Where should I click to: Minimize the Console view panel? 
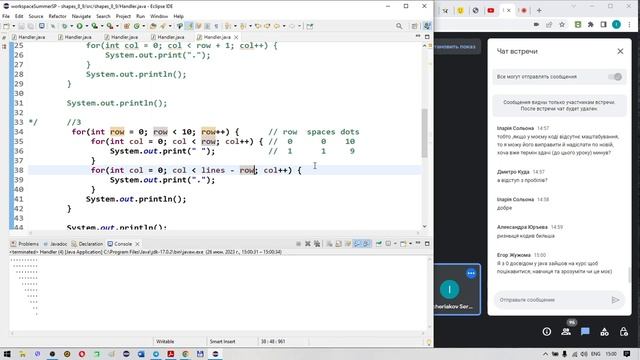(418, 243)
